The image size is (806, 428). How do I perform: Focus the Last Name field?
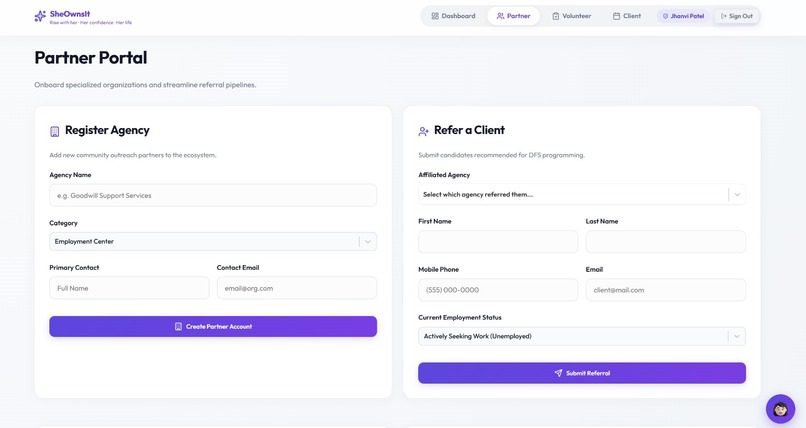(x=666, y=241)
